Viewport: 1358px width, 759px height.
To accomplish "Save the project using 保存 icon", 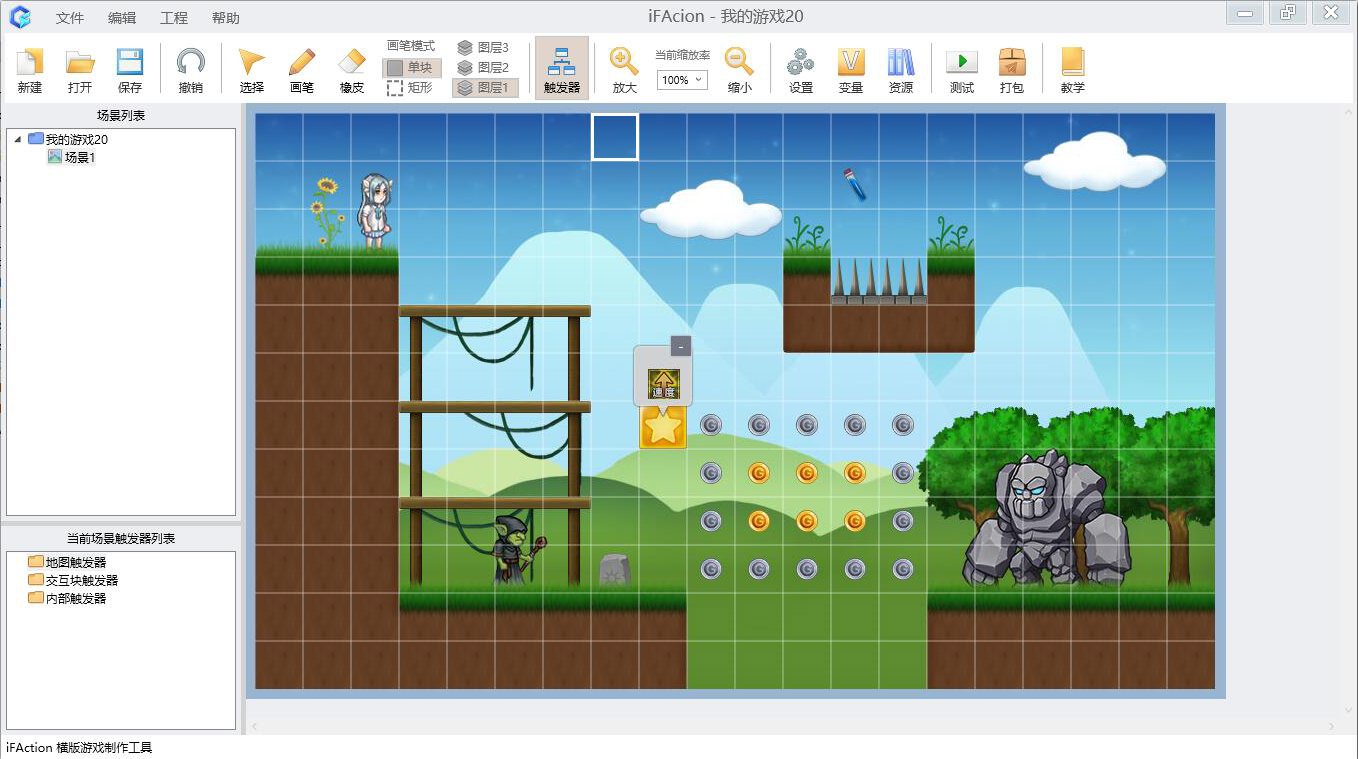I will tap(130, 69).
